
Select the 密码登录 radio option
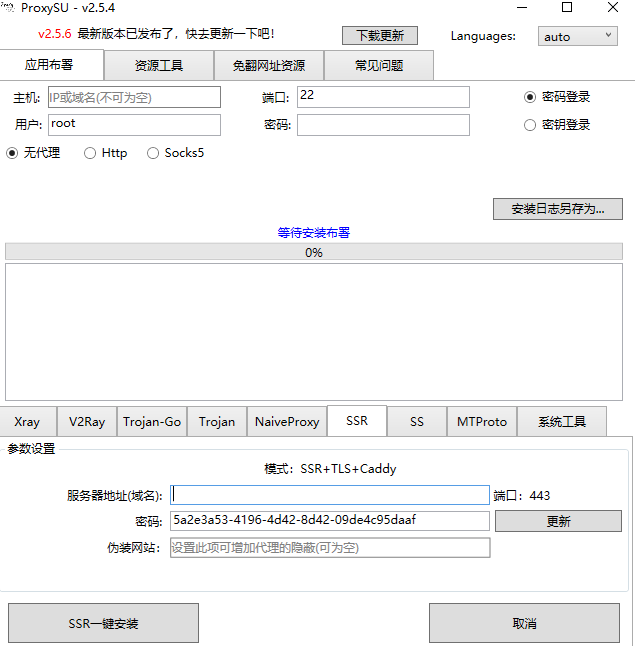530,97
